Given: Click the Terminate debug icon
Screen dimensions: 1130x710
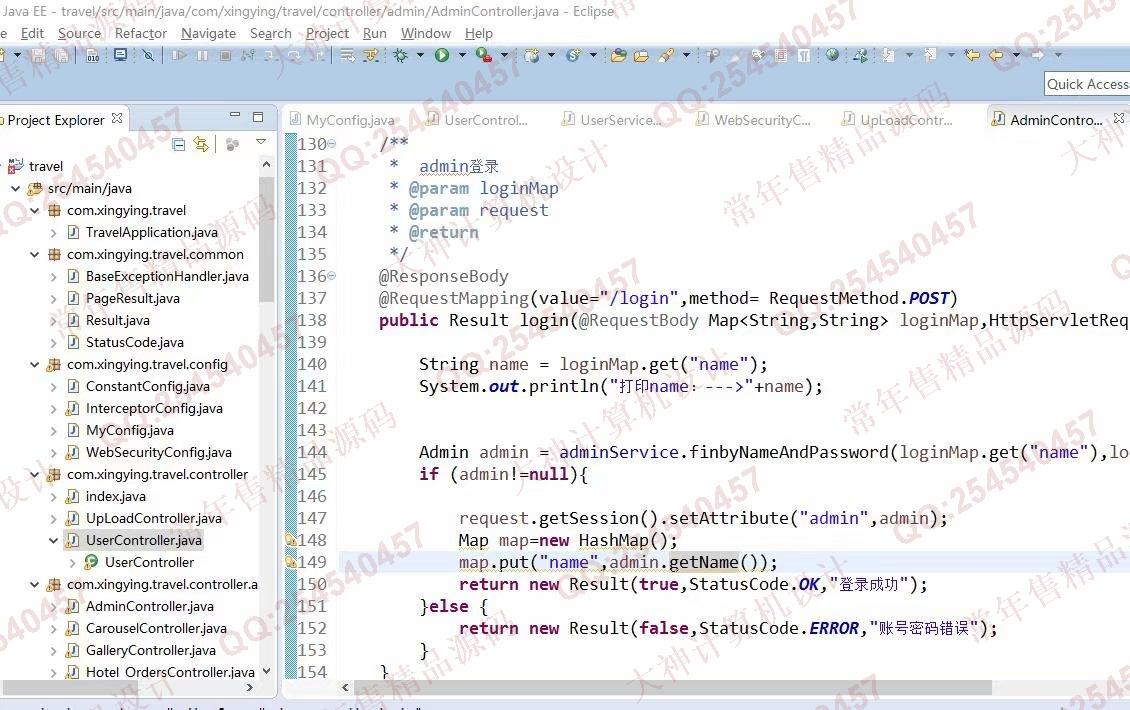Looking at the screenshot, I should [225, 55].
